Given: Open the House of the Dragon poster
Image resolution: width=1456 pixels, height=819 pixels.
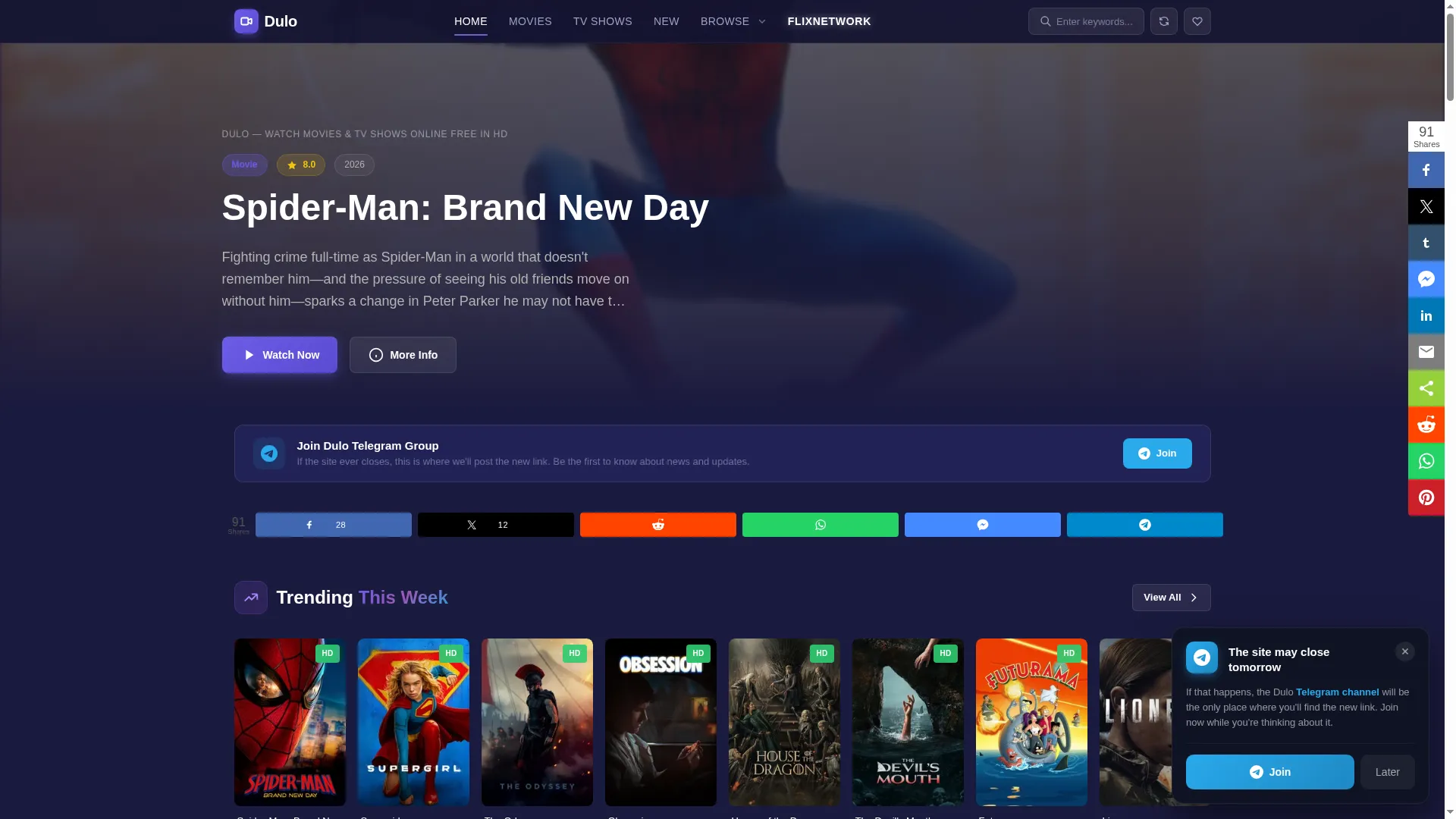Looking at the screenshot, I should pos(784,722).
